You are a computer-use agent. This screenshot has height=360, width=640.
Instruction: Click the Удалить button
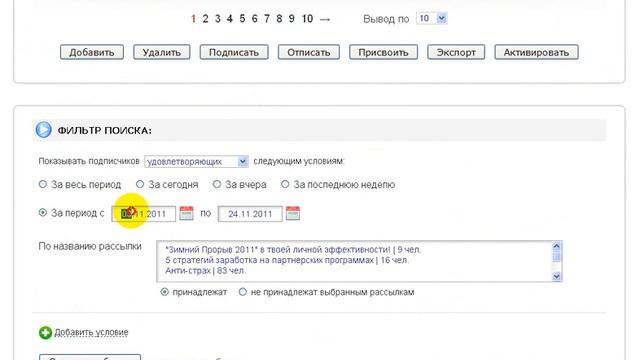162,52
